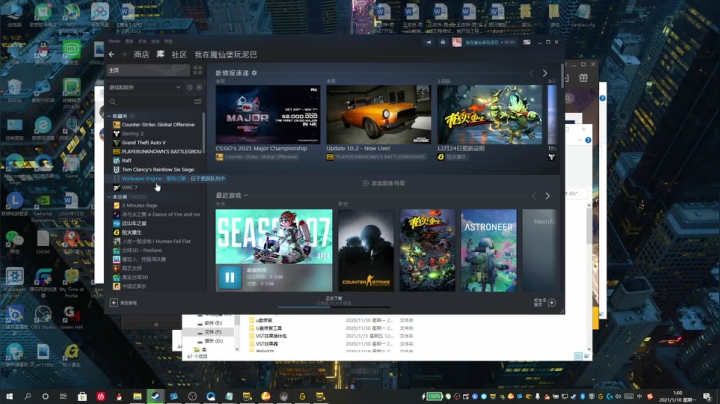
Task: Go back with Steam's back arrow
Action: tap(112, 55)
